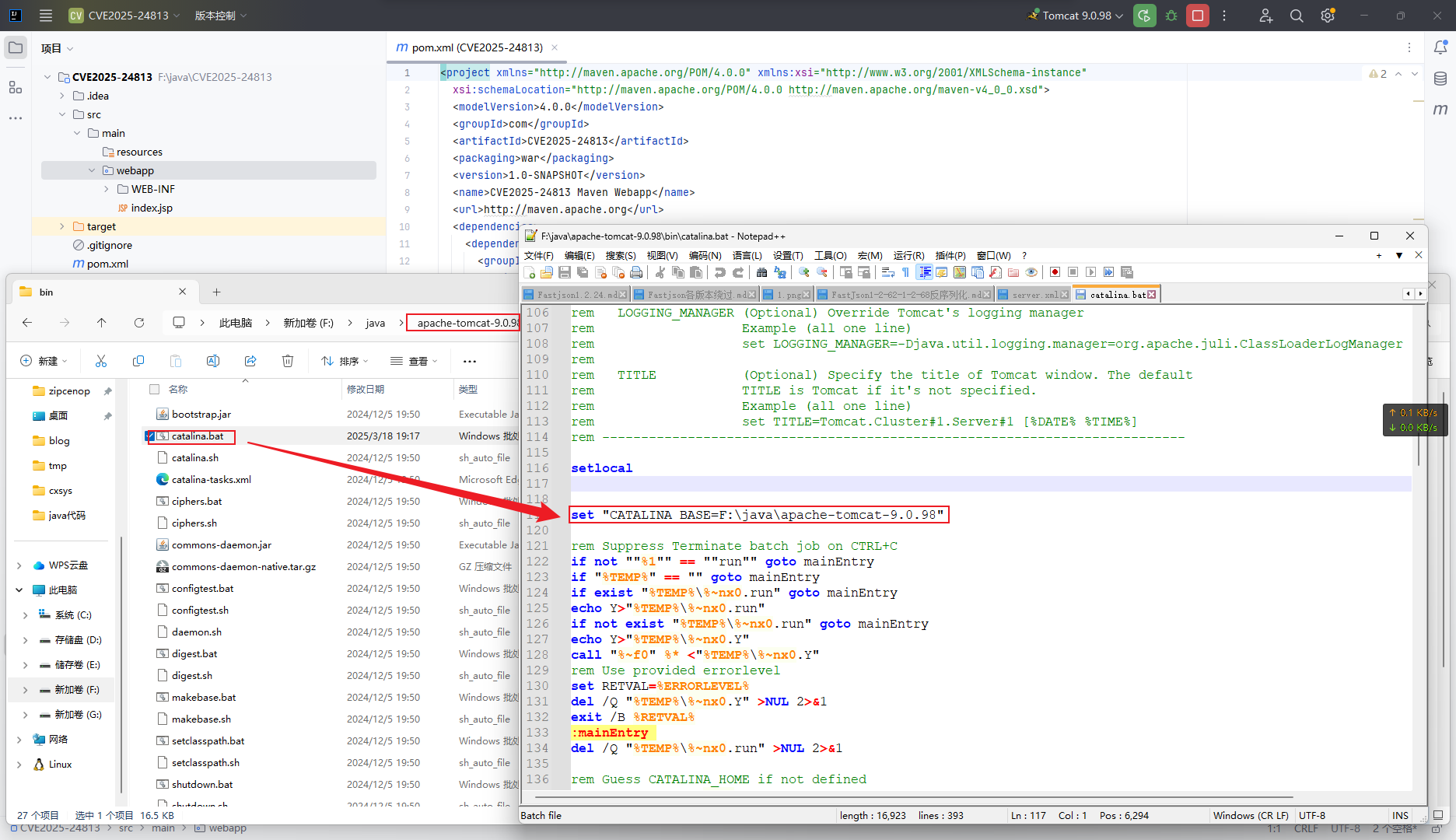This screenshot has width=1456, height=840.
Task: Expand the WEB-INF folder node
Action: pyautogui.click(x=107, y=189)
